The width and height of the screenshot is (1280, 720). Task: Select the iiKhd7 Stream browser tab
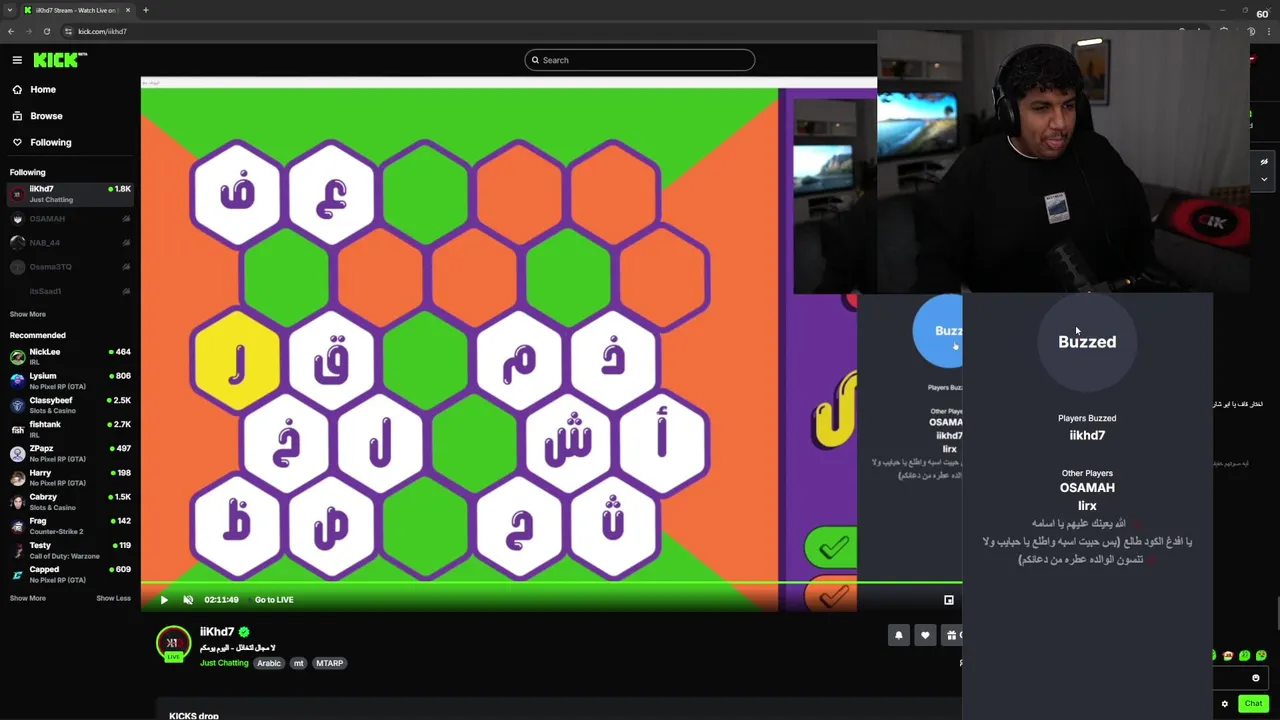click(78, 10)
